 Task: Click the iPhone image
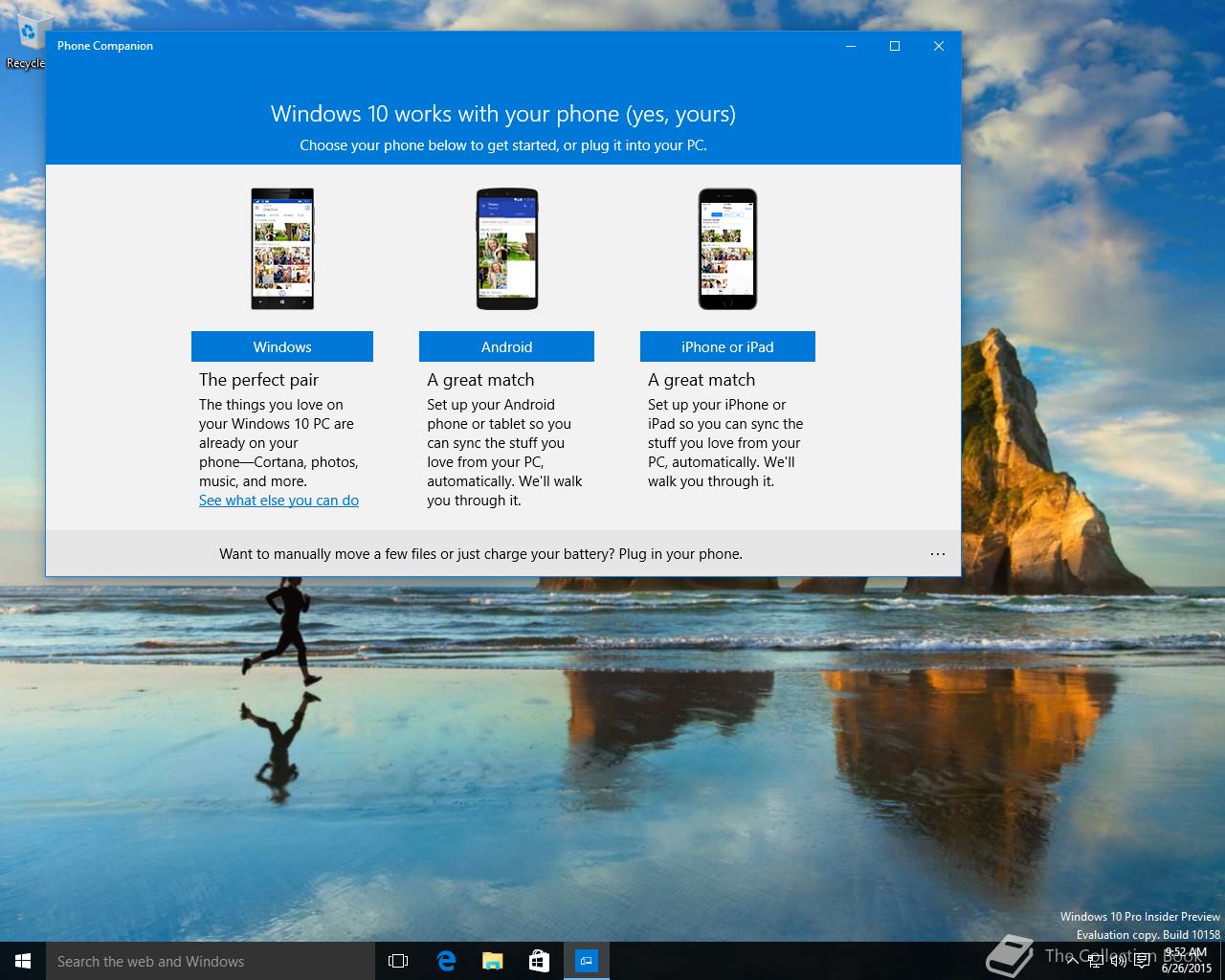click(727, 249)
